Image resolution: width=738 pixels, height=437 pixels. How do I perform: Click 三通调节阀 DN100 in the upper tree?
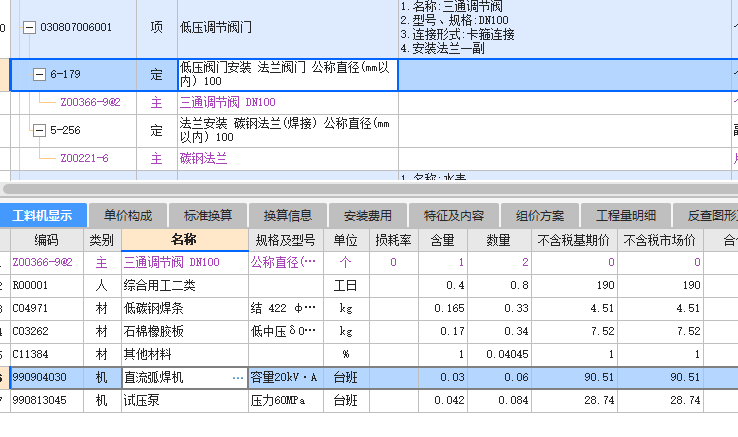228,102
